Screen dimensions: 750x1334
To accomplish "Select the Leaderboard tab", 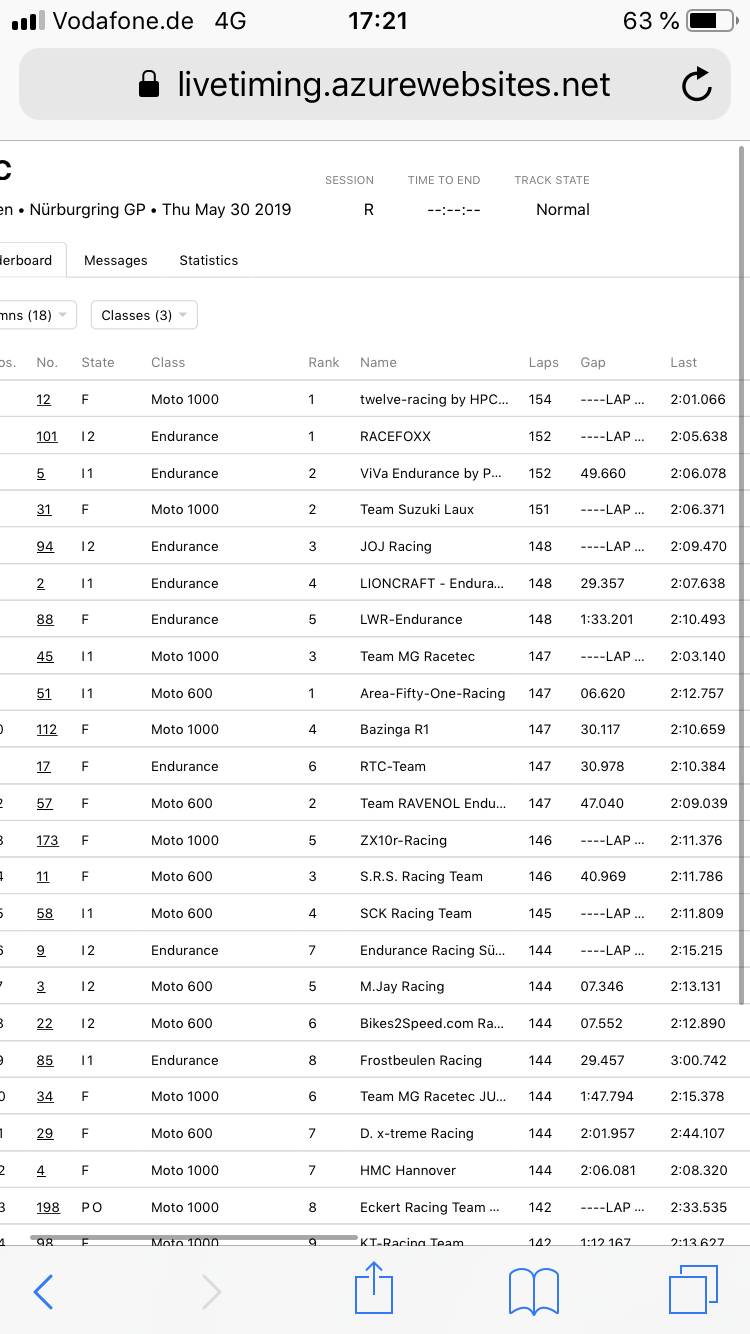I will pos(28,260).
